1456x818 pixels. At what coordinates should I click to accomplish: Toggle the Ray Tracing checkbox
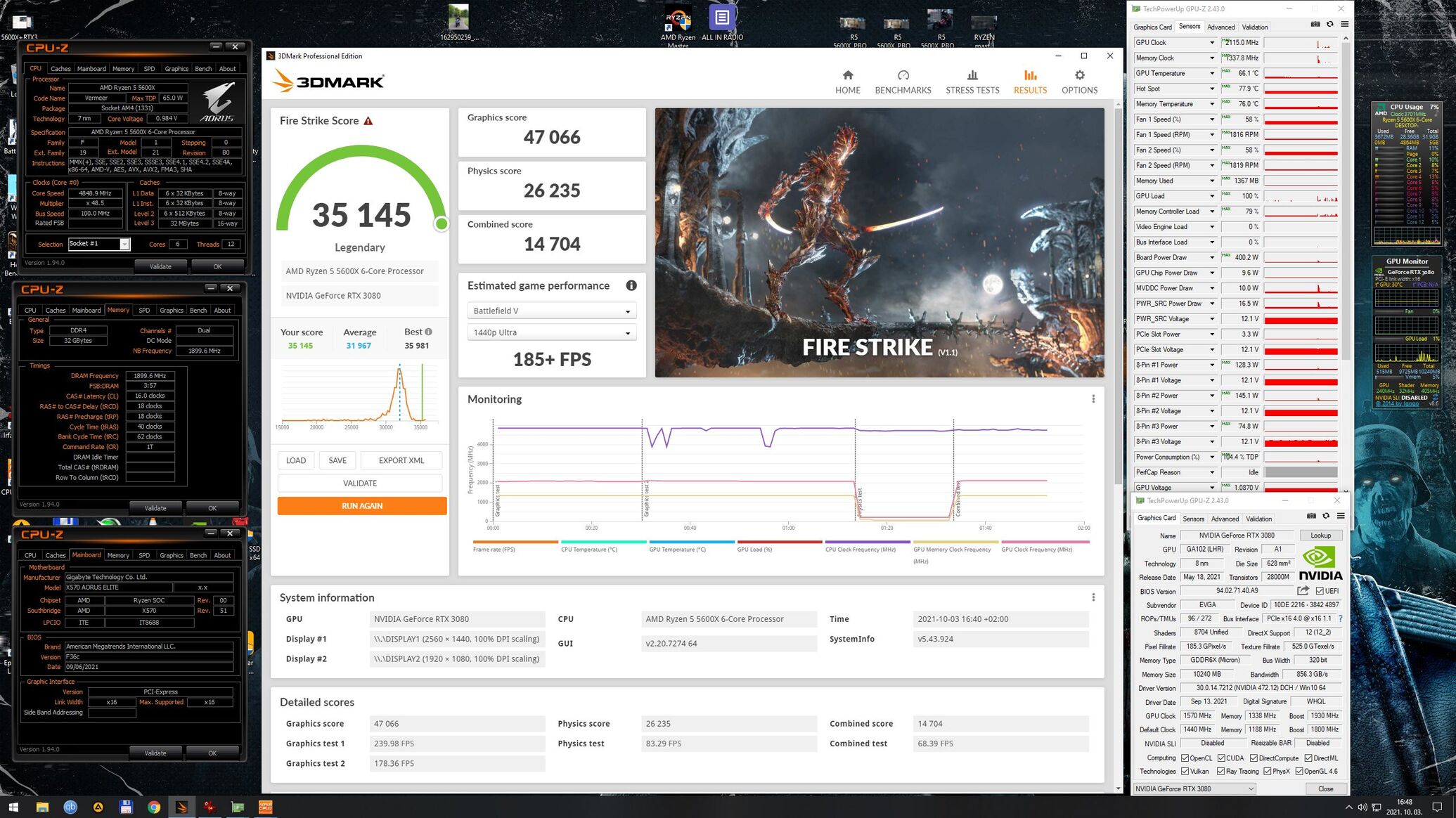pos(1221,772)
